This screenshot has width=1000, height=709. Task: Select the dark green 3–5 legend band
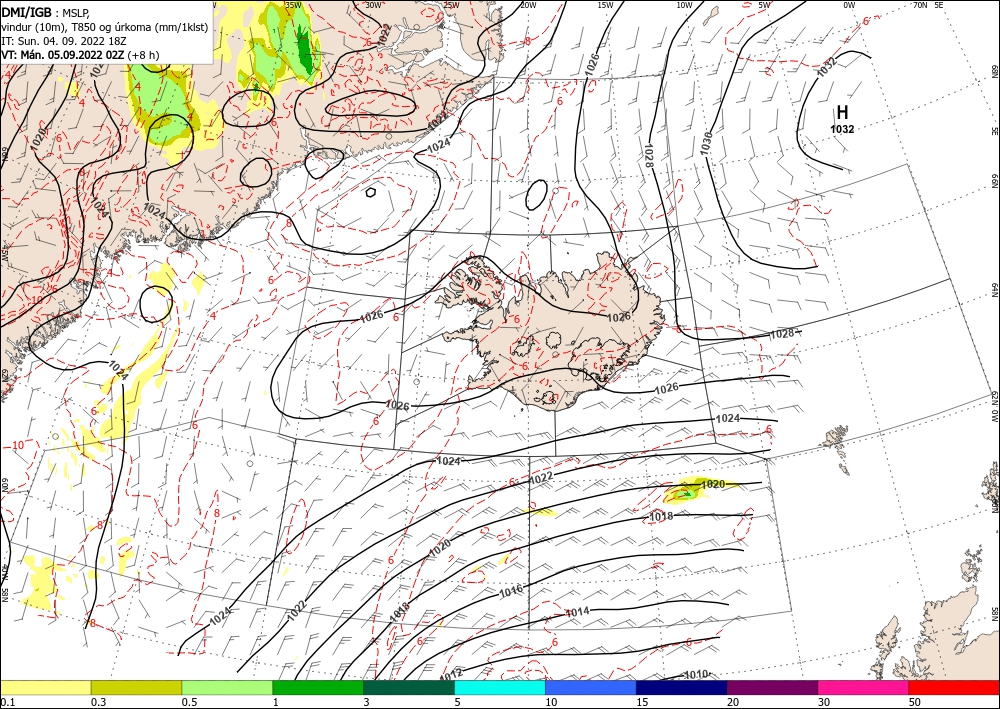[409, 687]
